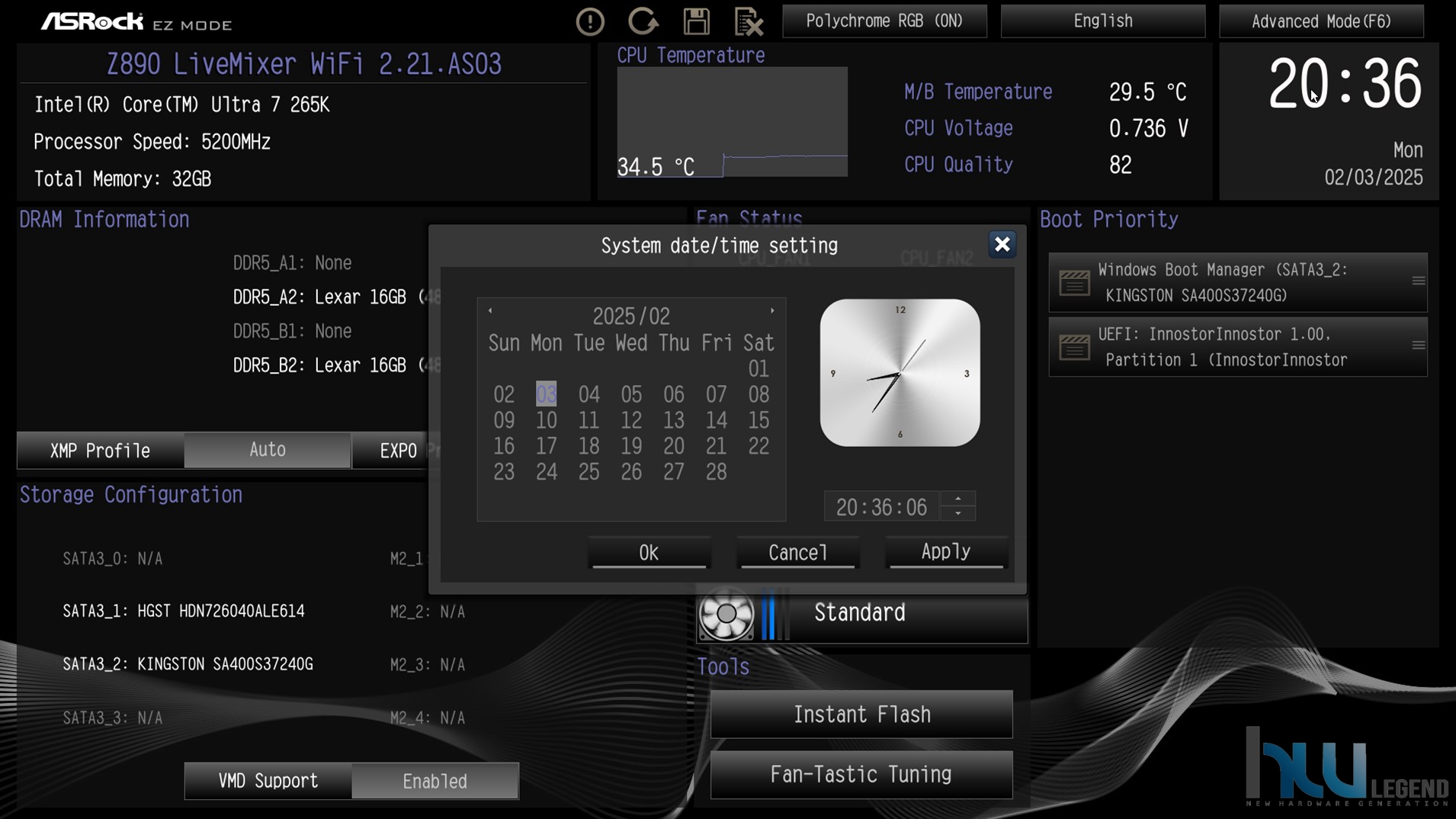Click SATA3_3: N/A entry
This screenshot has height=819, width=1456.
[112, 718]
